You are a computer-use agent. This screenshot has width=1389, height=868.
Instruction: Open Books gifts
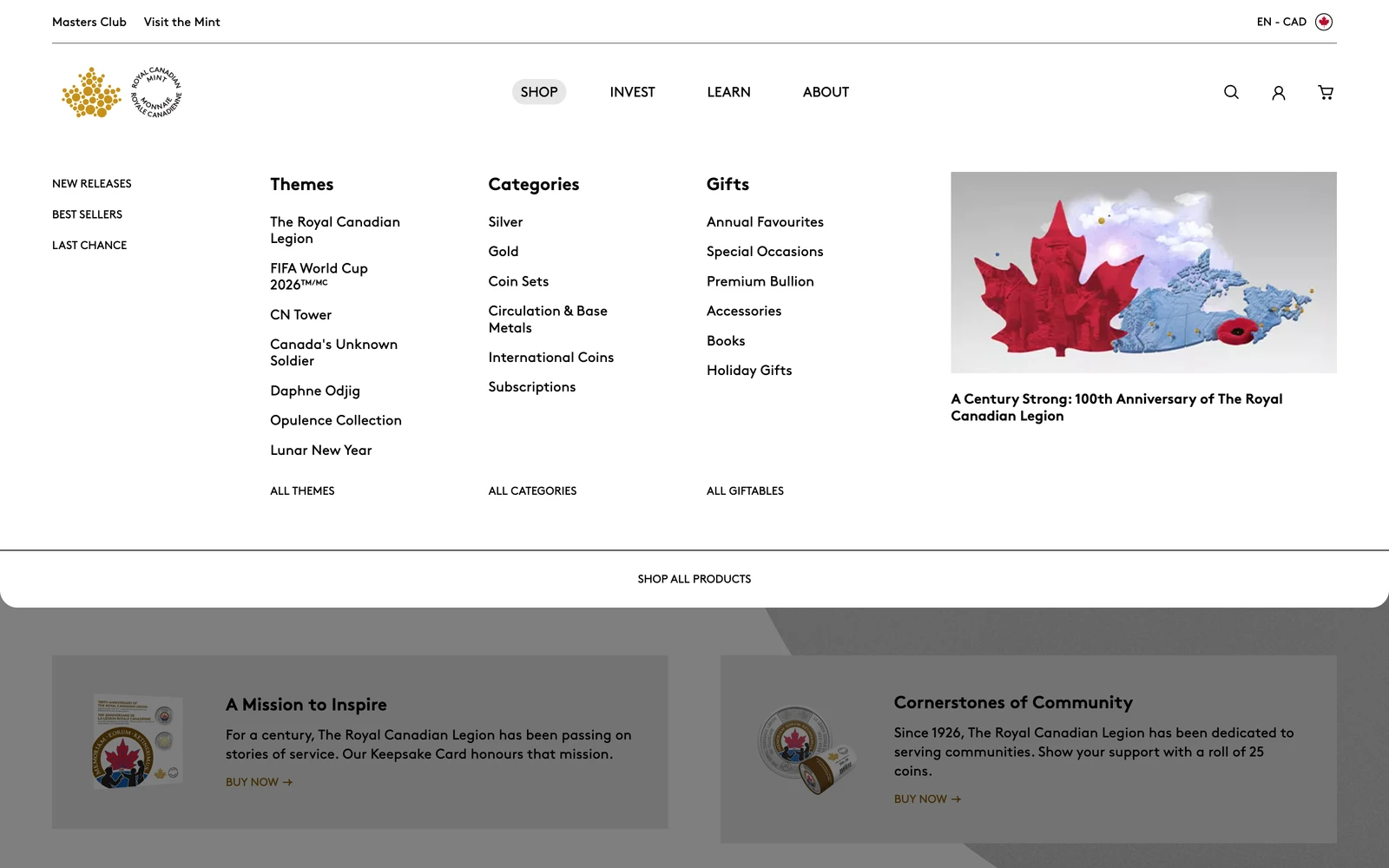pos(726,340)
